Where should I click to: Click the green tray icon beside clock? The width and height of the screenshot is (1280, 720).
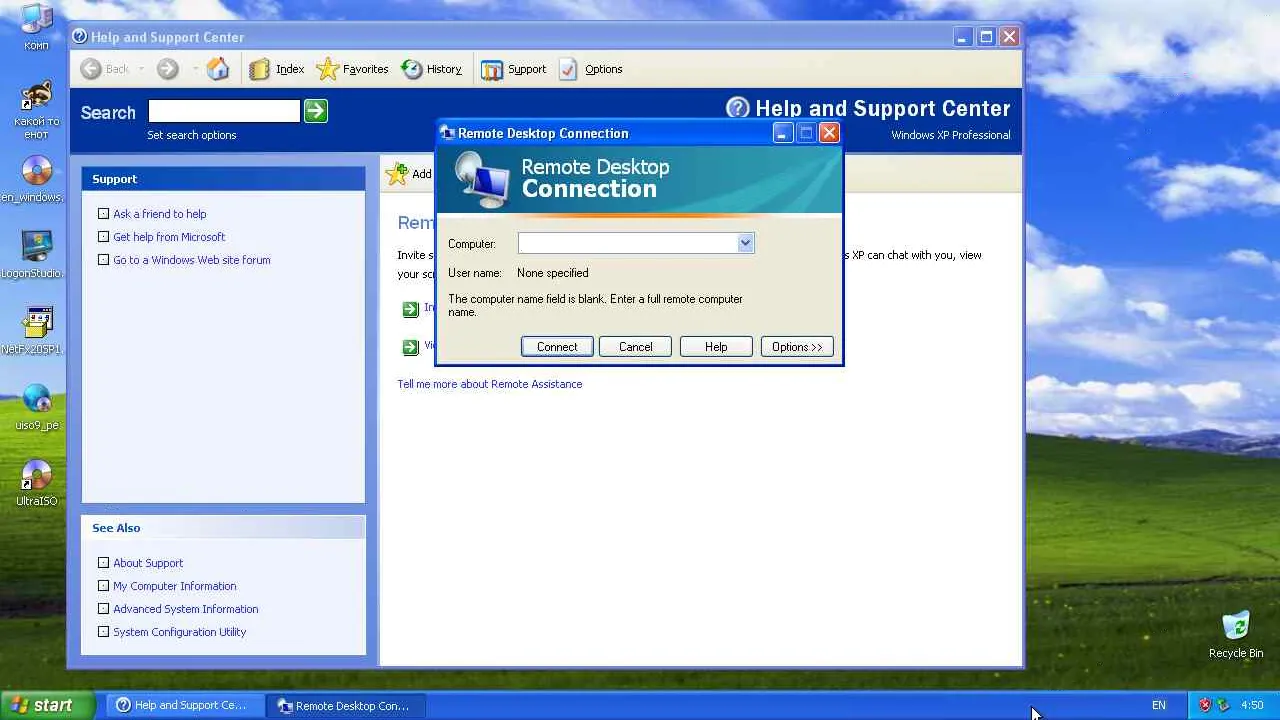click(x=1223, y=705)
